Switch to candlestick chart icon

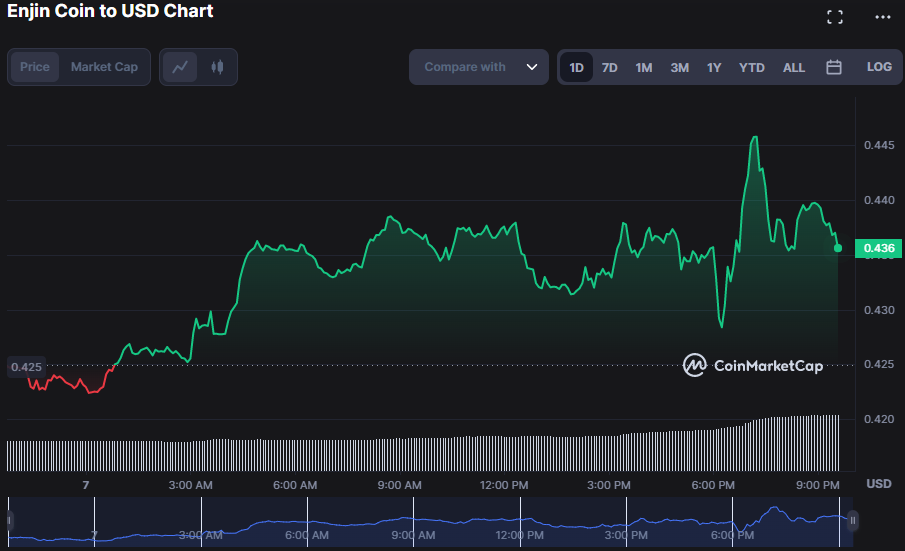(x=217, y=67)
